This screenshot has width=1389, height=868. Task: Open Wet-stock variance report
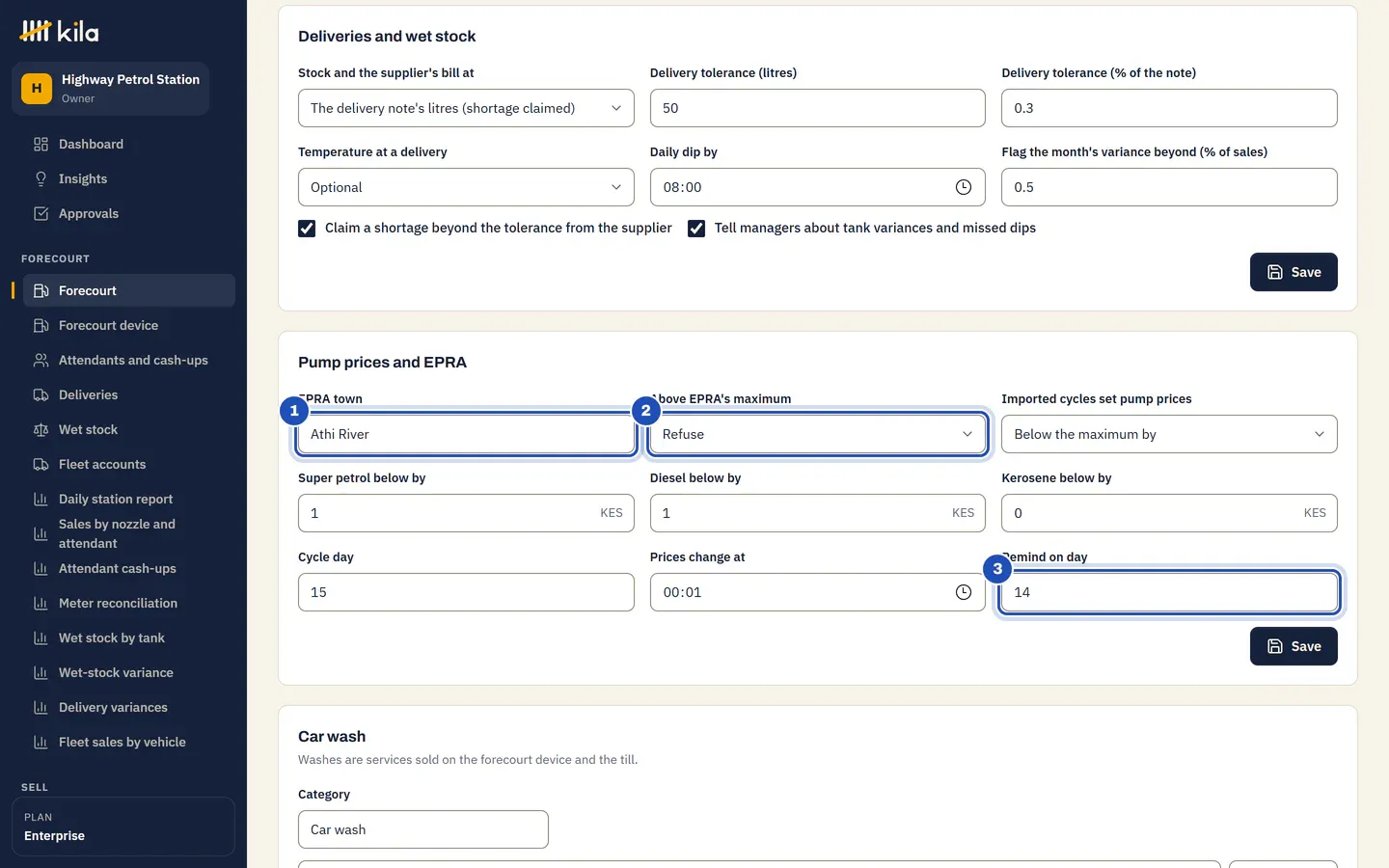[x=129, y=672]
